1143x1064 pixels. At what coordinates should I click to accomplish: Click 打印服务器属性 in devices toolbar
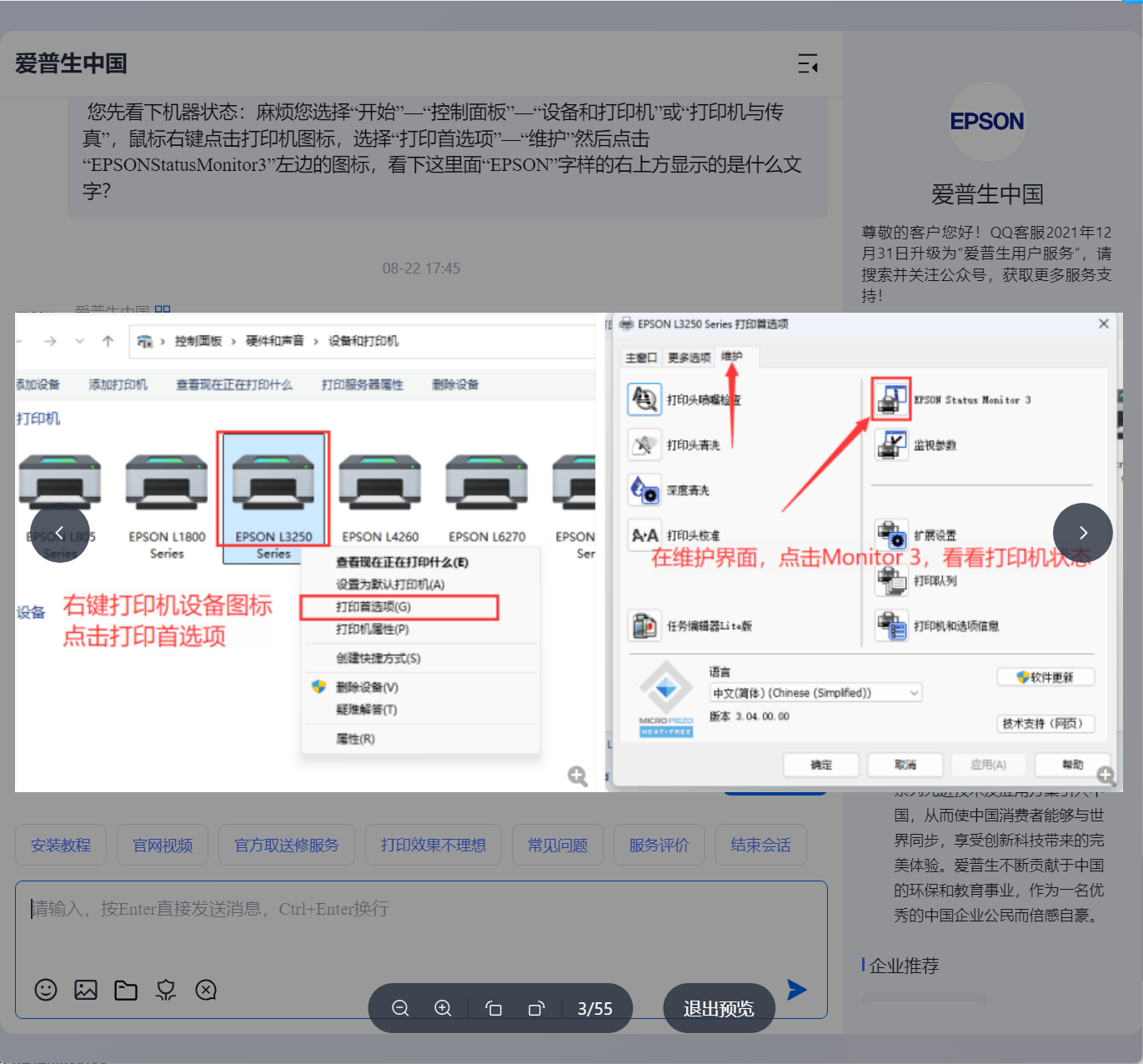coord(363,385)
